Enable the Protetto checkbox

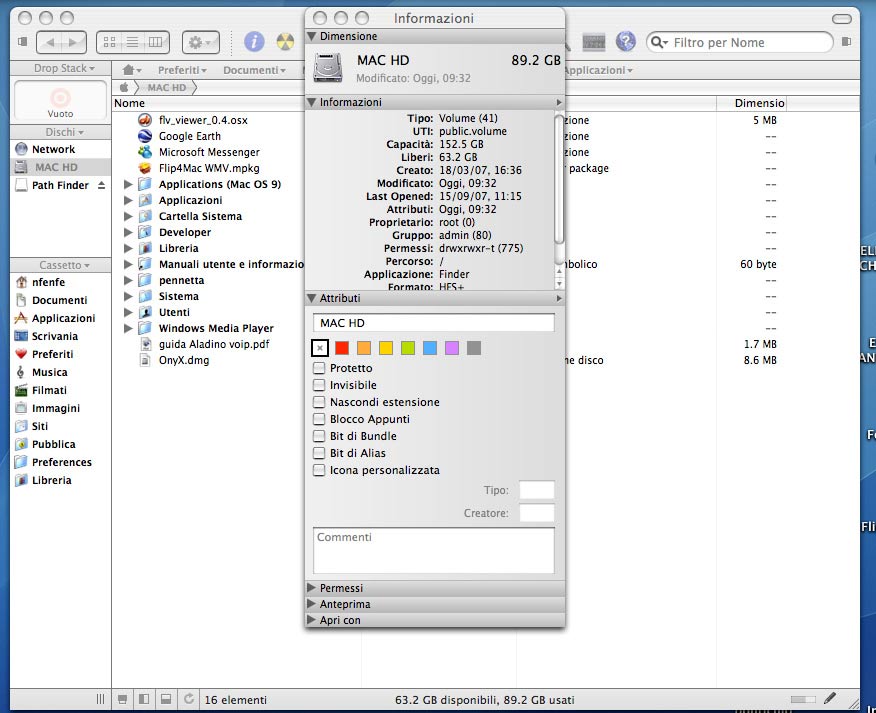(x=319, y=368)
